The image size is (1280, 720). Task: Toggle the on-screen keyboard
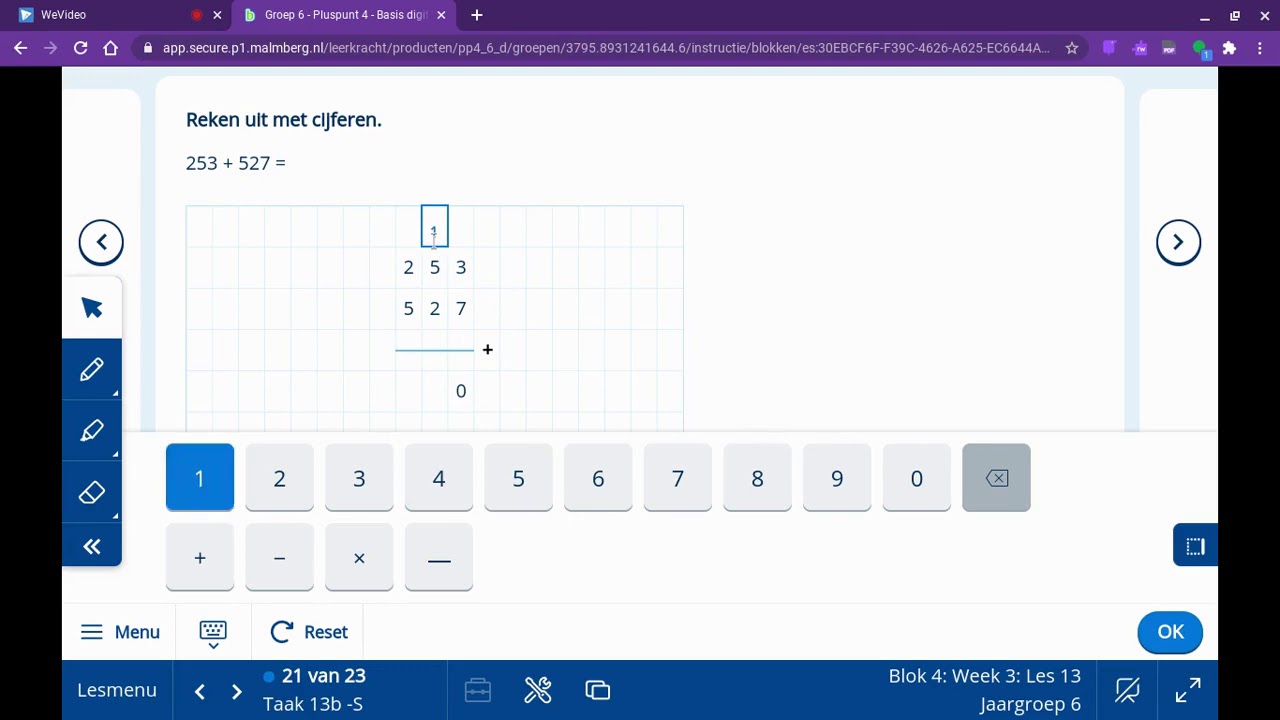[x=213, y=632]
